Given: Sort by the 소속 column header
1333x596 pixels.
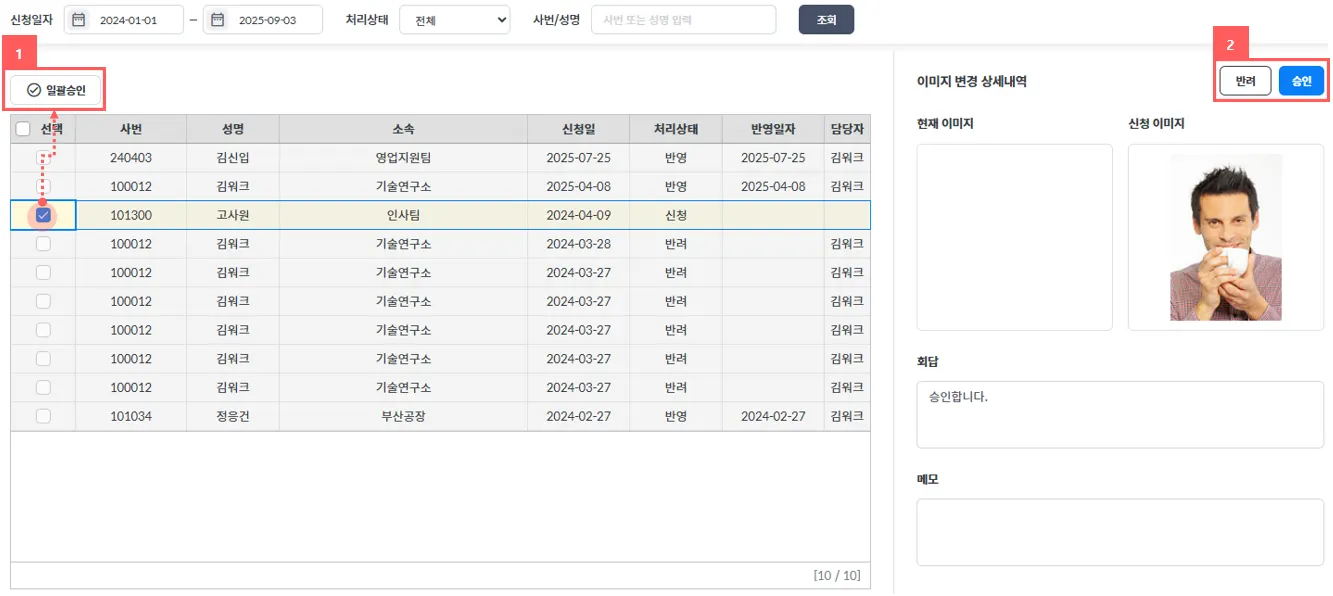Looking at the screenshot, I should [403, 129].
